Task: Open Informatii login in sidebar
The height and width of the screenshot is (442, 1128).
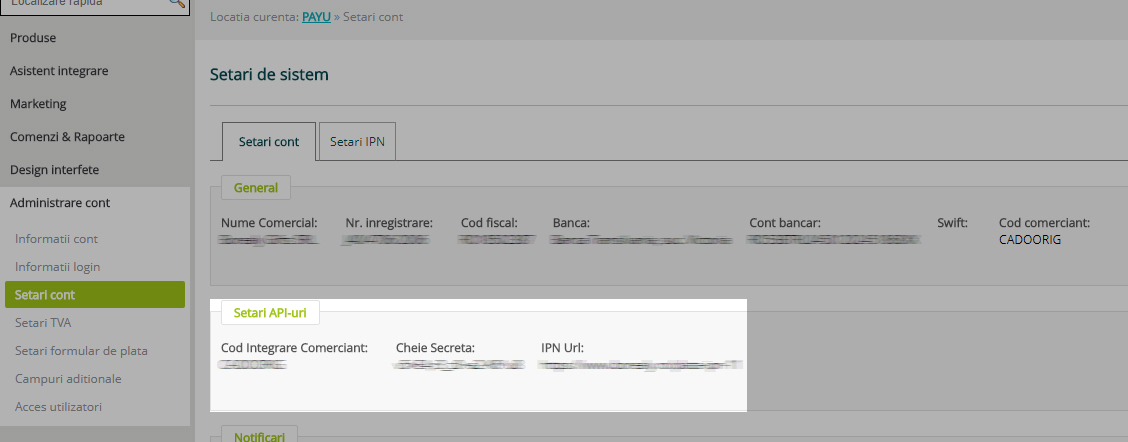Action: 57,267
